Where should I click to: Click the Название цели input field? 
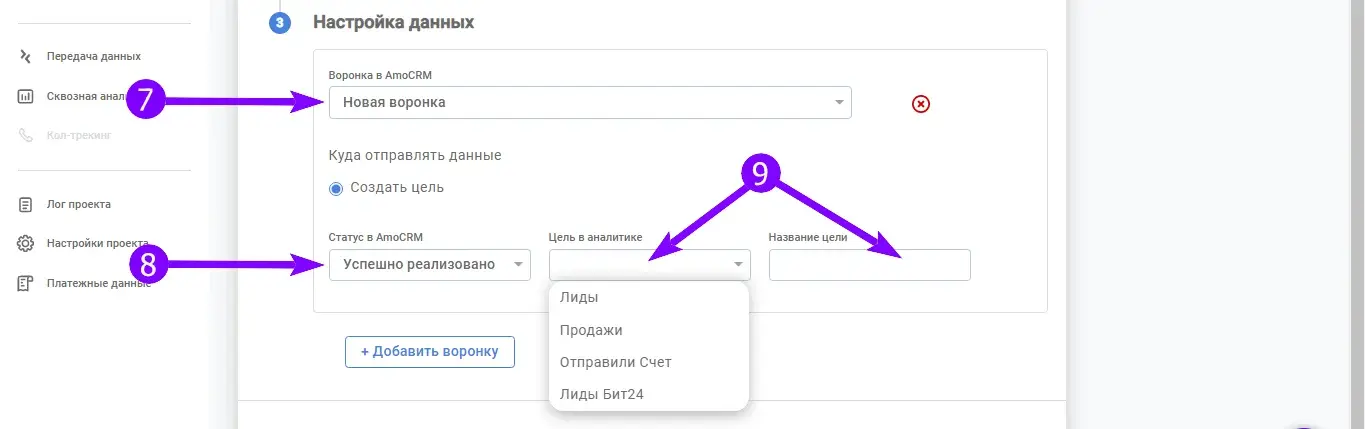point(870,265)
